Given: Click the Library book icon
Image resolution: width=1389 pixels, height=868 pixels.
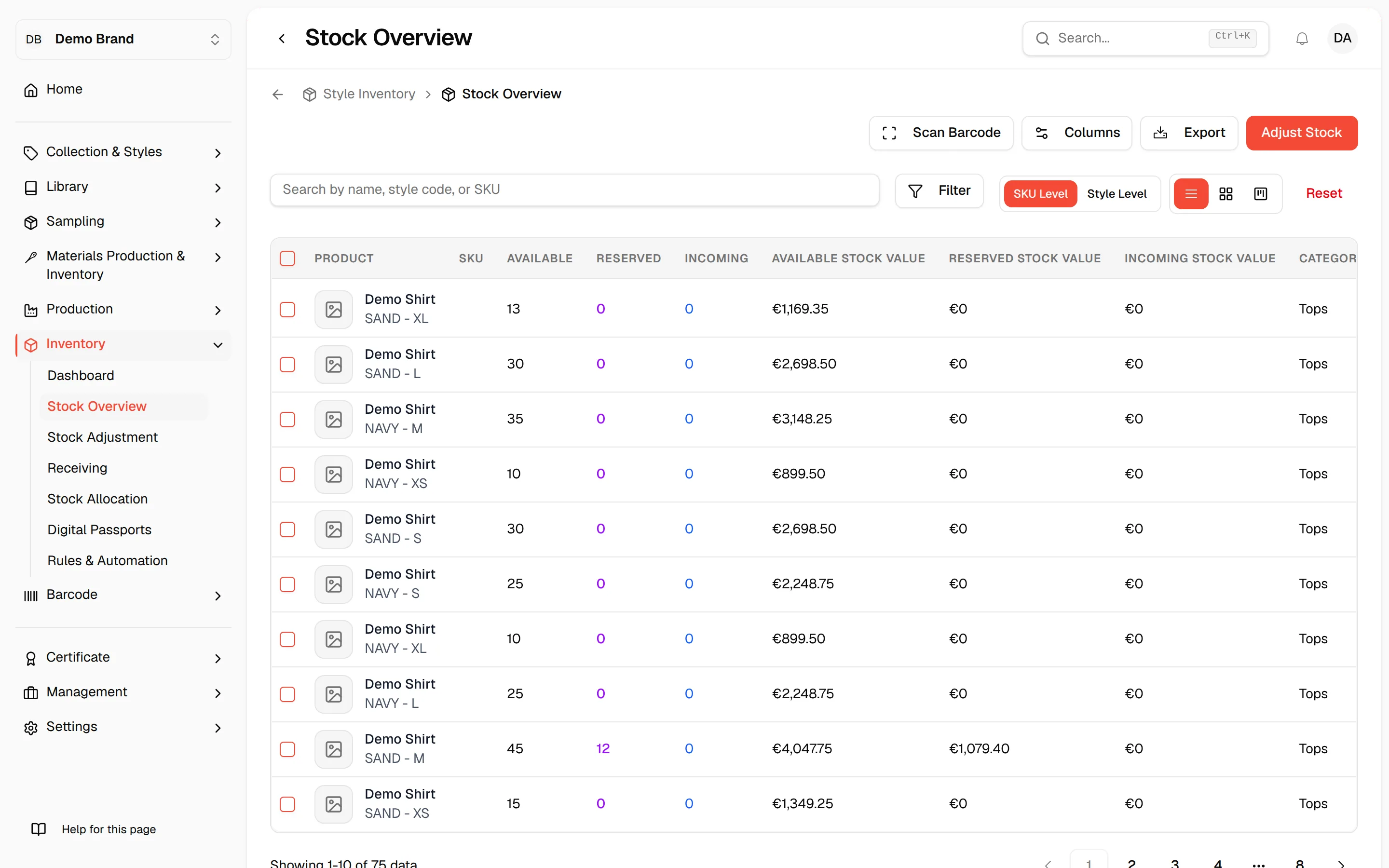Looking at the screenshot, I should tap(31, 188).
